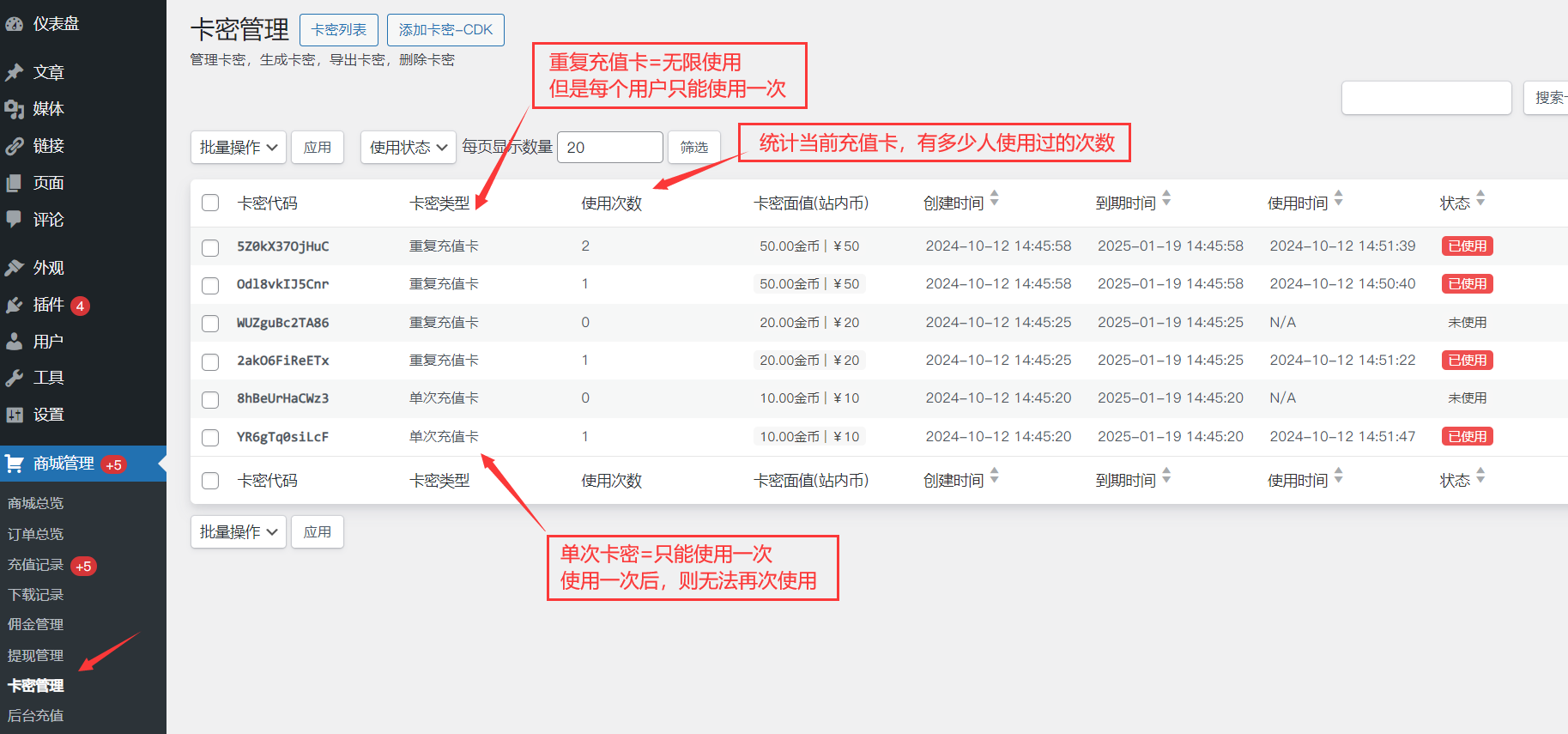Image resolution: width=1568 pixels, height=734 pixels.
Task: Open 下载记录 submenu item
Action: point(36,595)
